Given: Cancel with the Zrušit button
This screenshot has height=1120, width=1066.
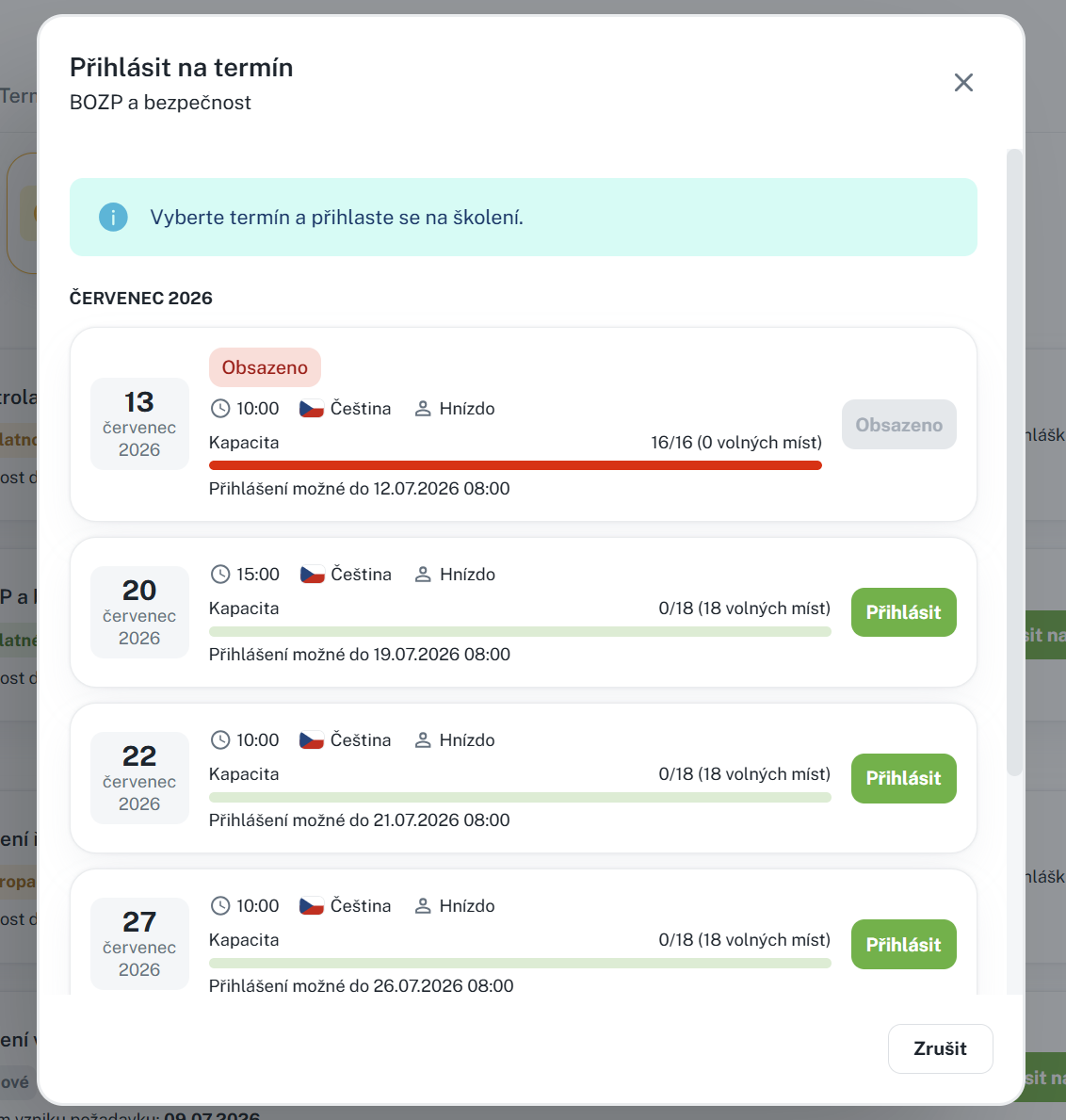Looking at the screenshot, I should pos(941,1048).
